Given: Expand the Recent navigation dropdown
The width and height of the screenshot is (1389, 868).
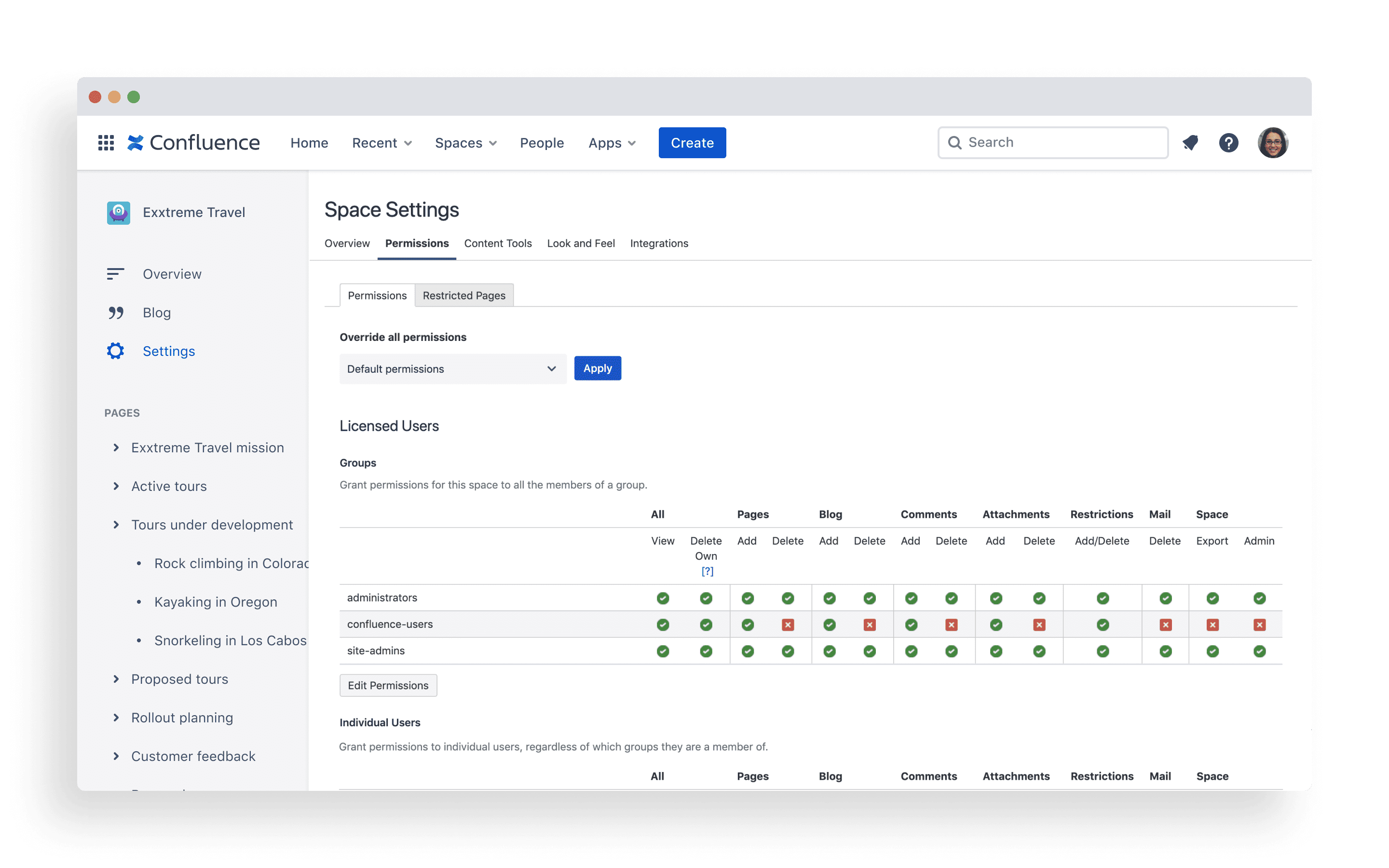Looking at the screenshot, I should click(381, 142).
